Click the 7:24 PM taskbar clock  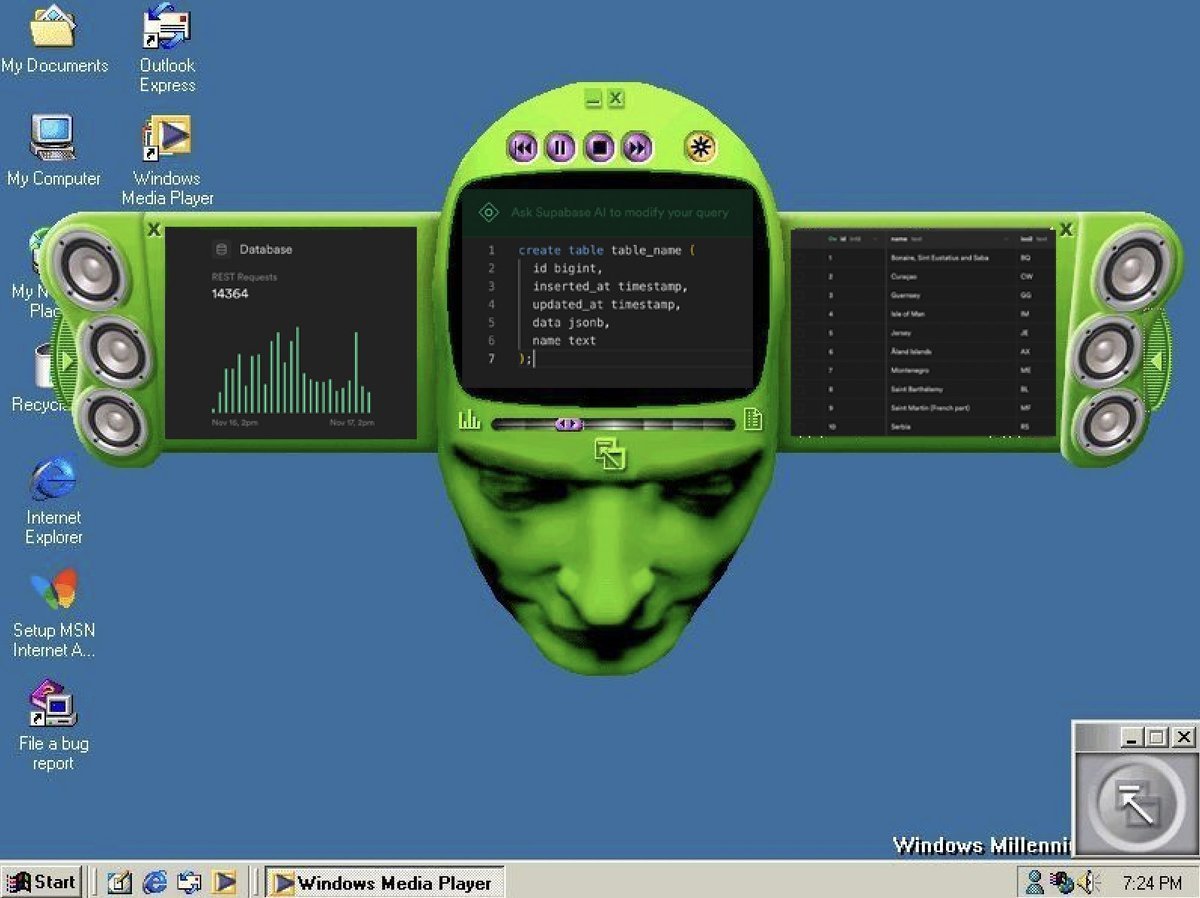pyautogui.click(x=1151, y=883)
